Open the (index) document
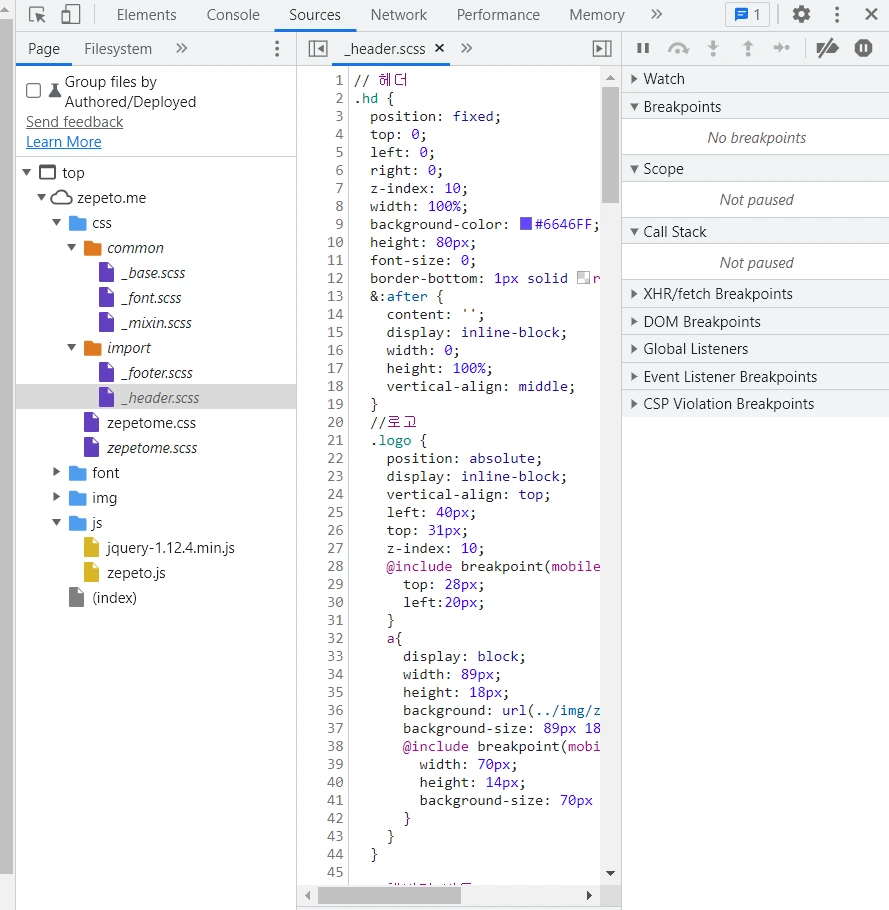 pos(114,598)
